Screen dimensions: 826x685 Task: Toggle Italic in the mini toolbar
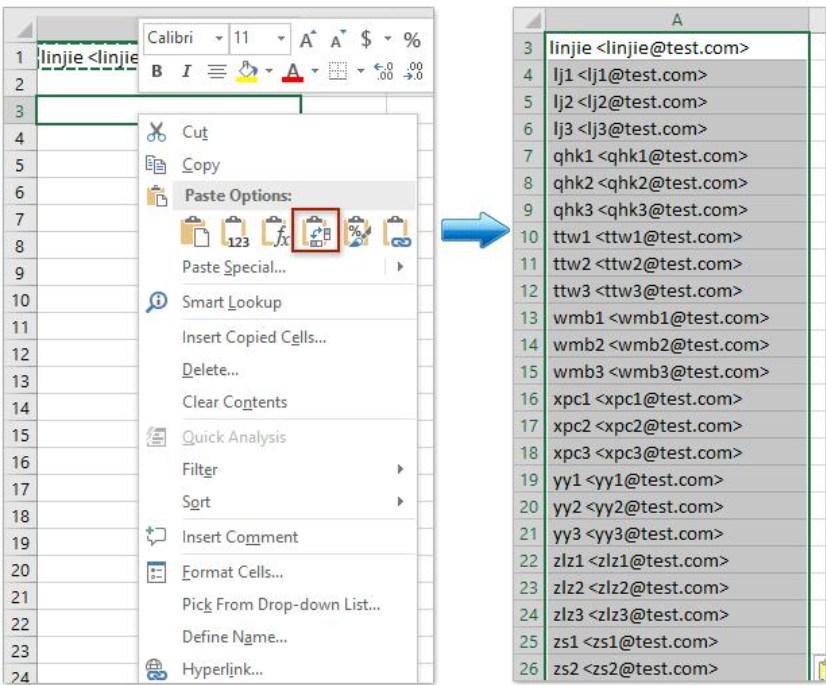point(185,71)
